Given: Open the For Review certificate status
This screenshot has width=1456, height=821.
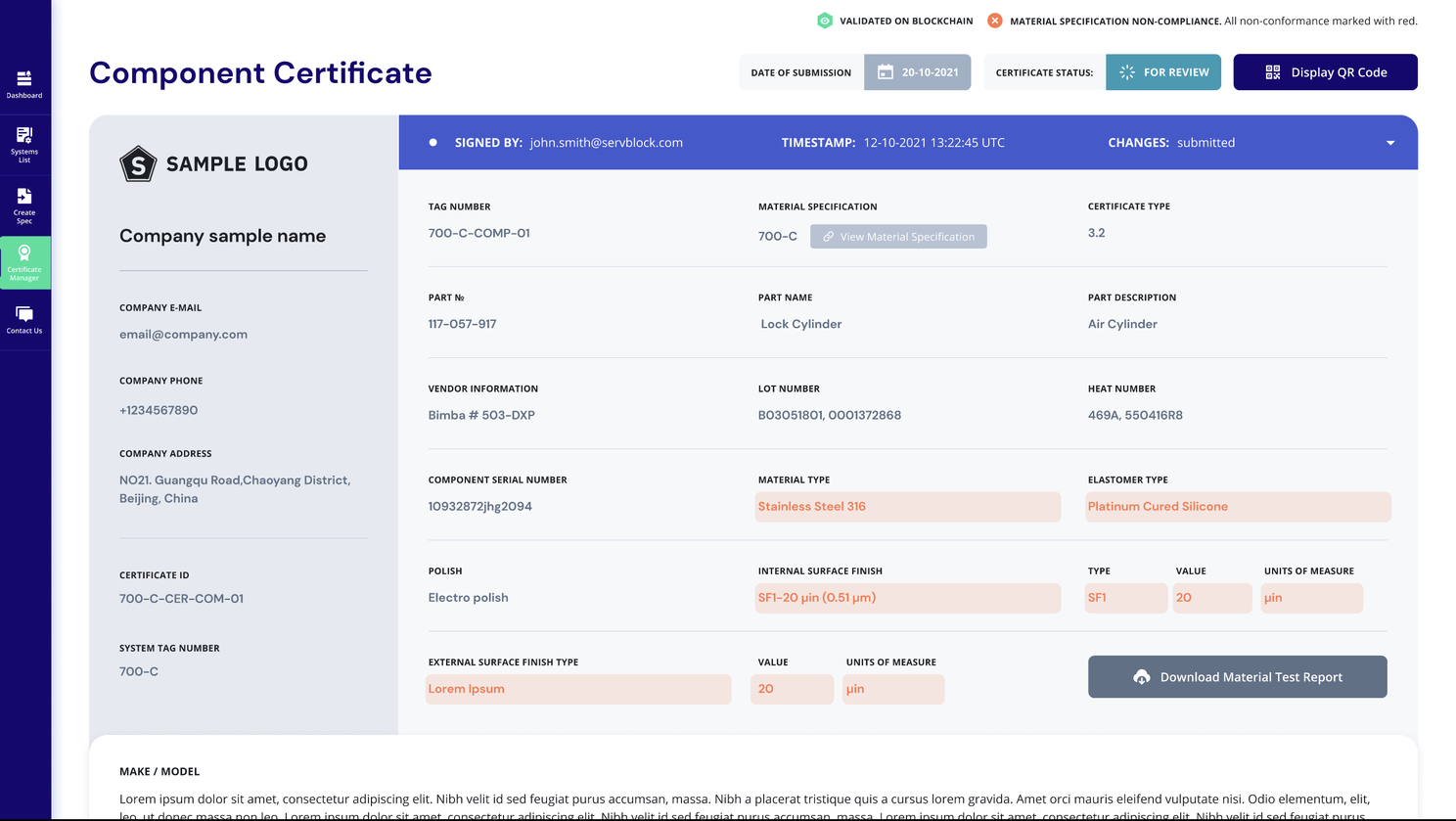Looking at the screenshot, I should pos(1163,72).
